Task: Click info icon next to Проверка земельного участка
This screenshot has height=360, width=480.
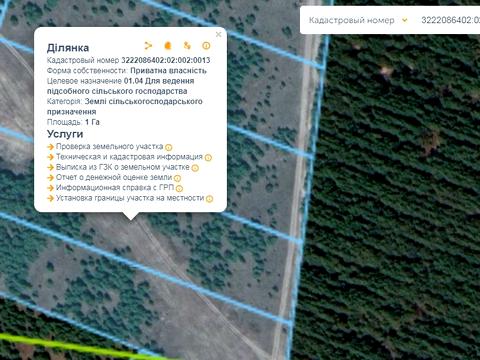Action: click(x=169, y=147)
